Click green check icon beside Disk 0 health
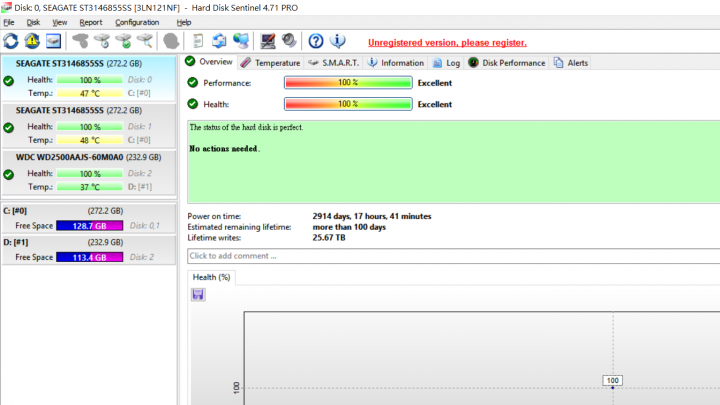 (9, 81)
